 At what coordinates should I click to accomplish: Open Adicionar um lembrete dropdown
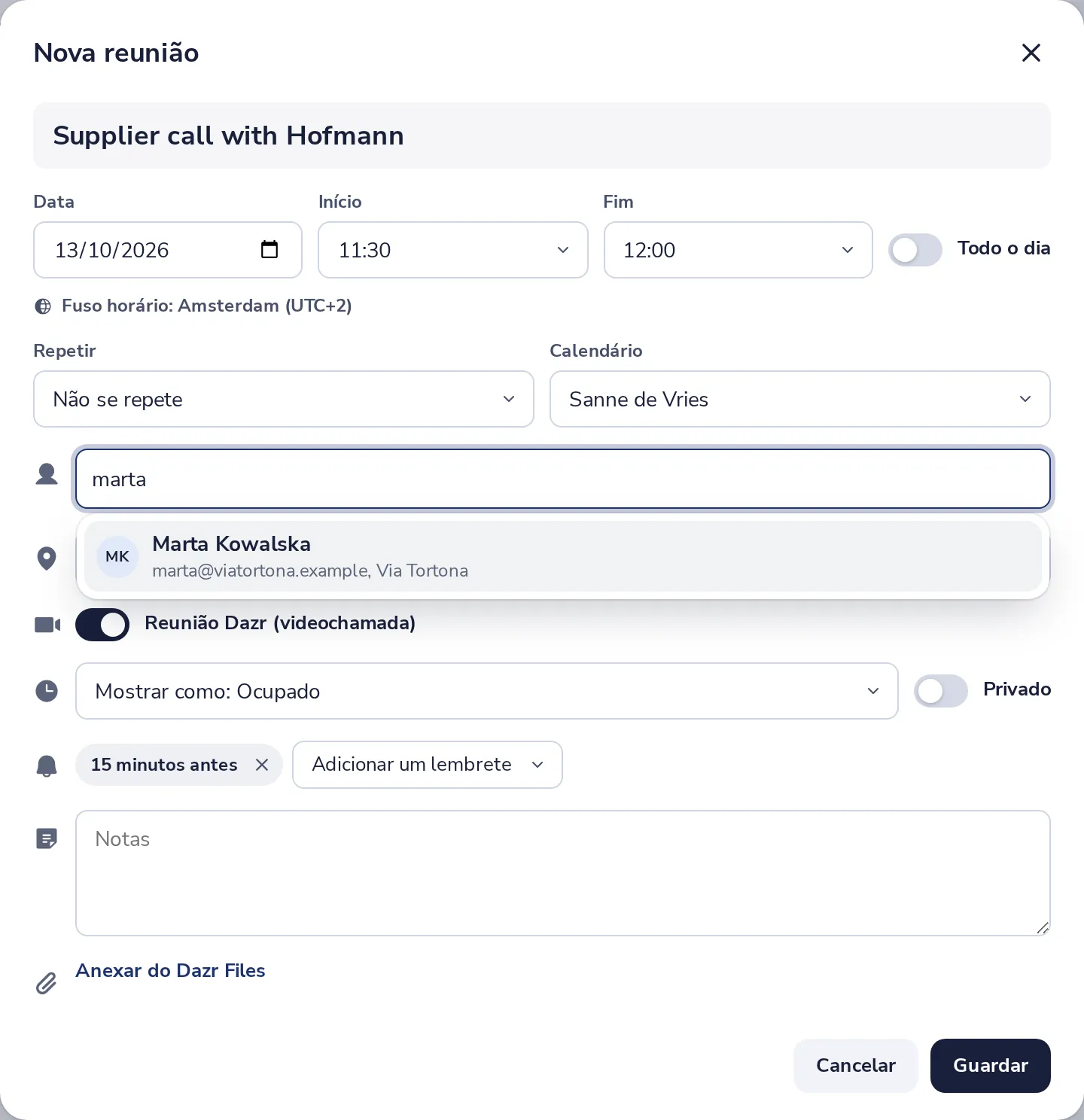(x=428, y=765)
